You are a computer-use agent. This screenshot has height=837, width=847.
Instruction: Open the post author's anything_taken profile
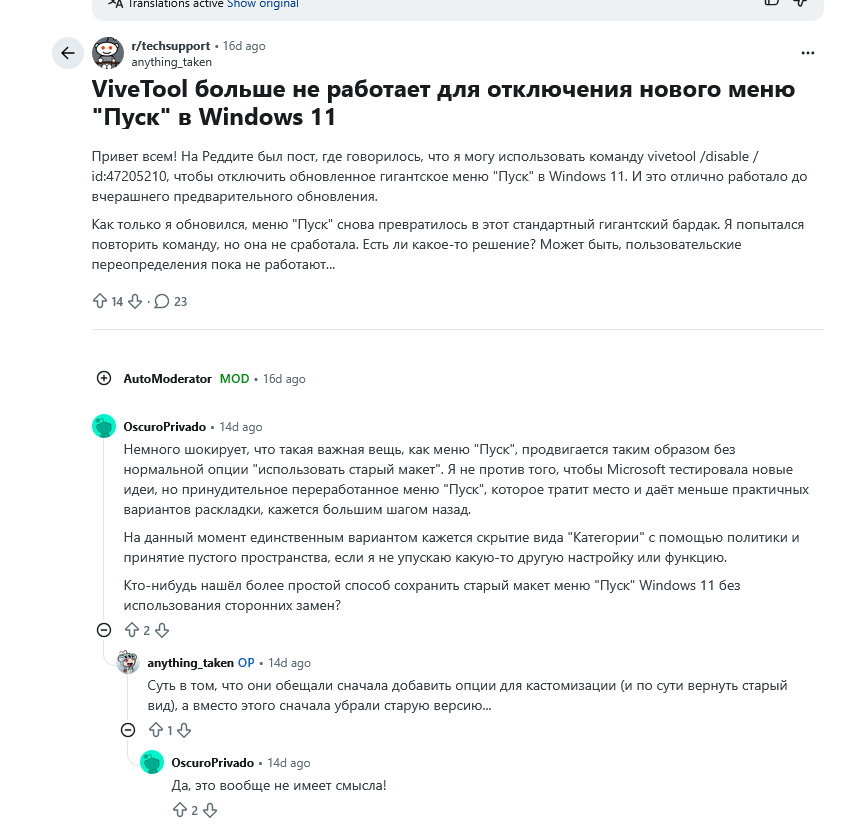pos(171,62)
